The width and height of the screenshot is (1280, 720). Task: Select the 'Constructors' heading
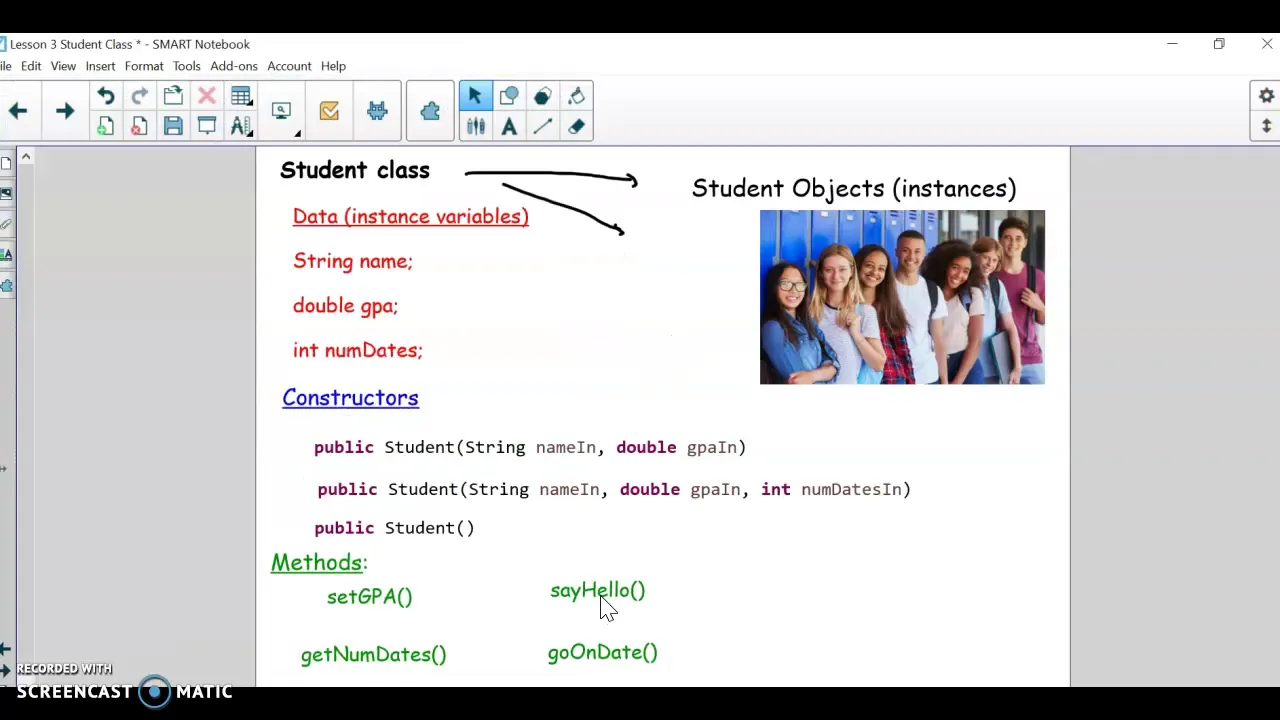[350, 398]
